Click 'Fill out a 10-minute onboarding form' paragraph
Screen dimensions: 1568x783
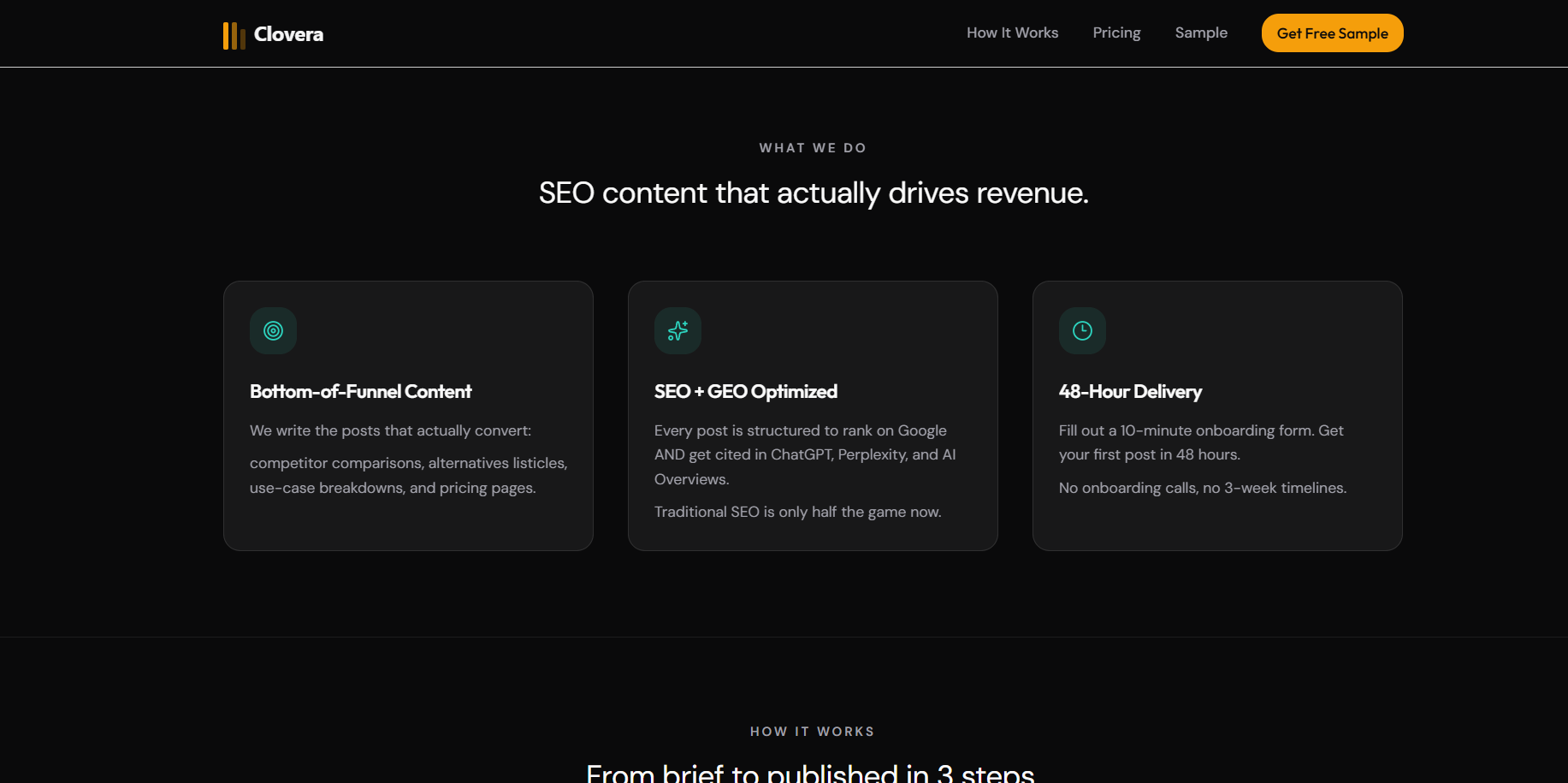pos(1201,442)
